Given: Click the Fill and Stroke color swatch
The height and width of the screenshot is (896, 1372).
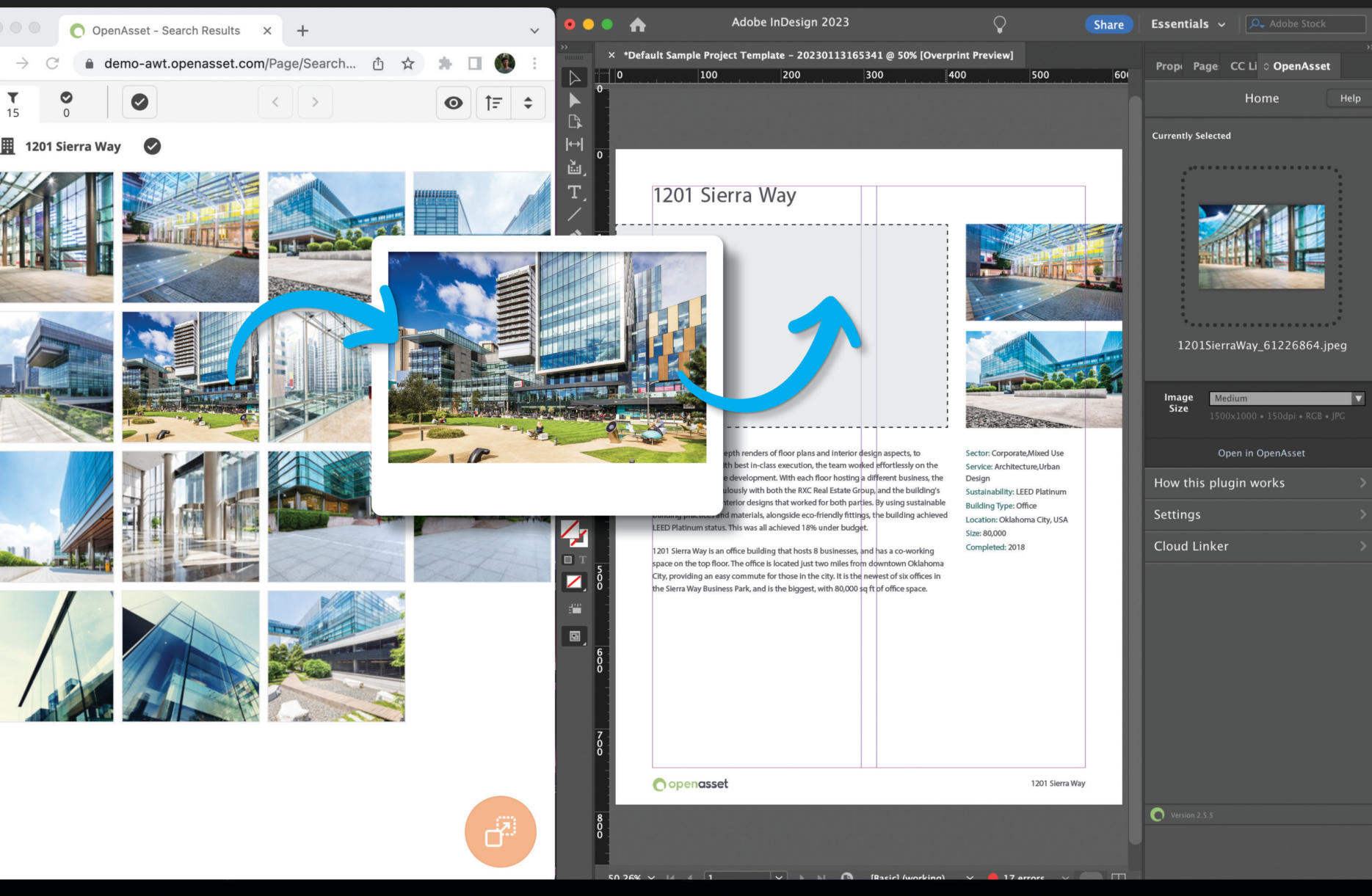Looking at the screenshot, I should [x=574, y=533].
